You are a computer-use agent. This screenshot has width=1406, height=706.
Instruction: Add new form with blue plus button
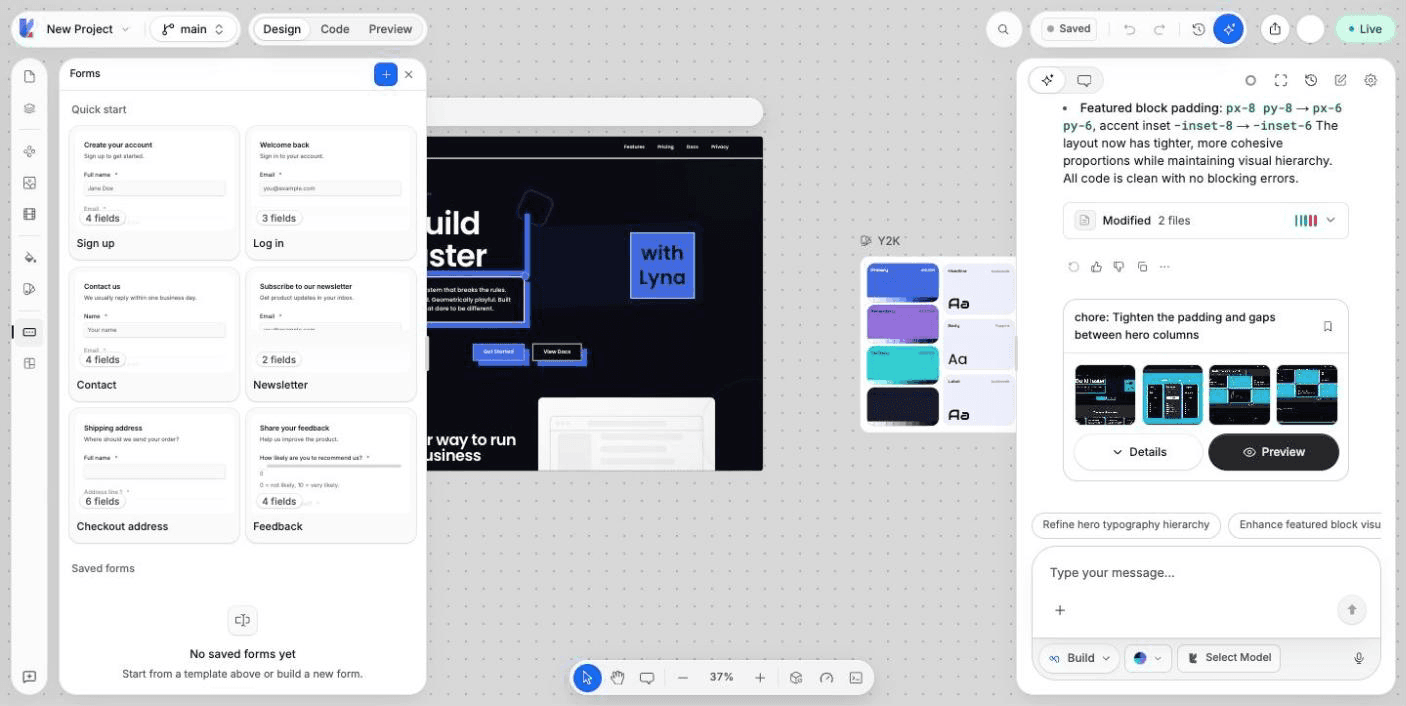[385, 74]
